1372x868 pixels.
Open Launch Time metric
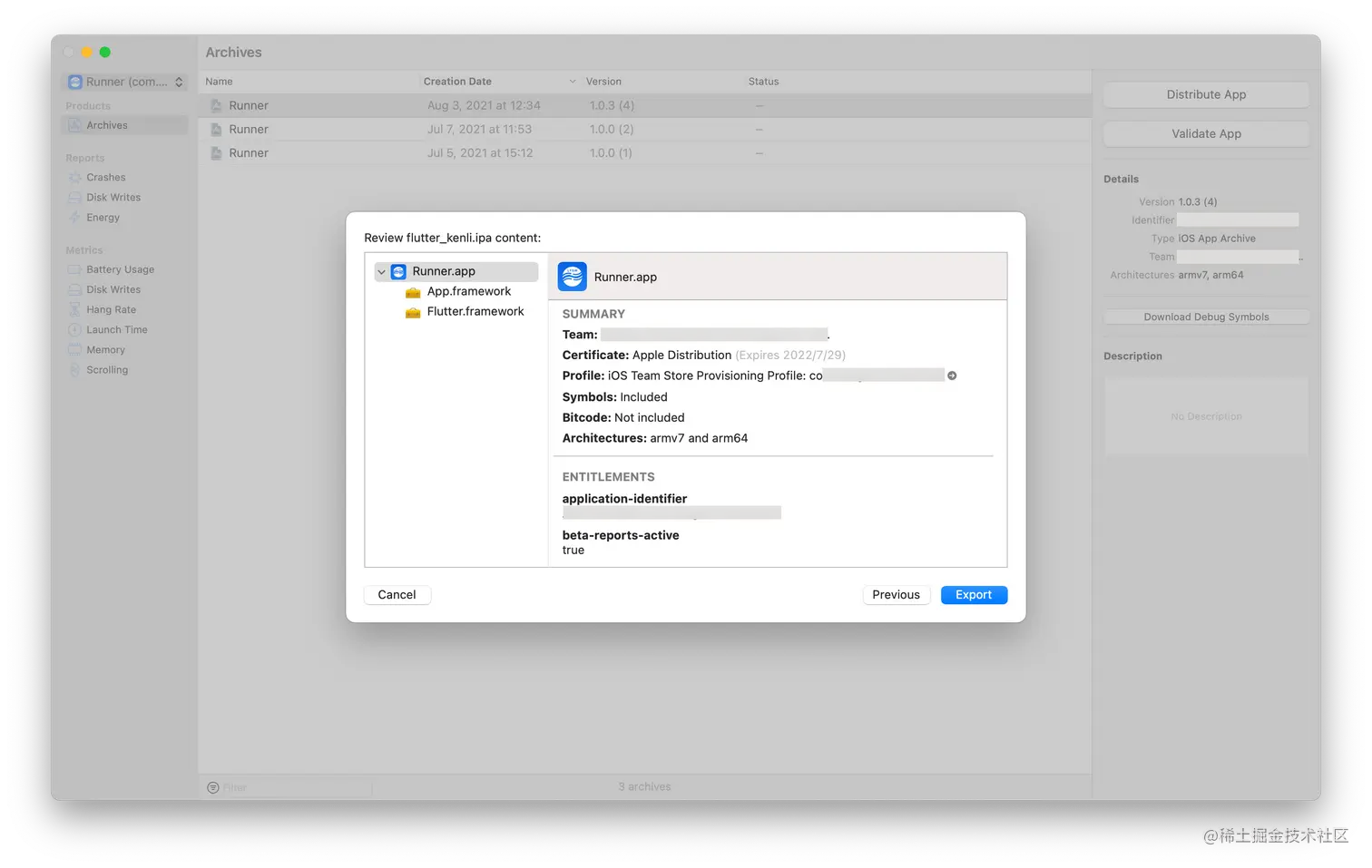(124, 330)
